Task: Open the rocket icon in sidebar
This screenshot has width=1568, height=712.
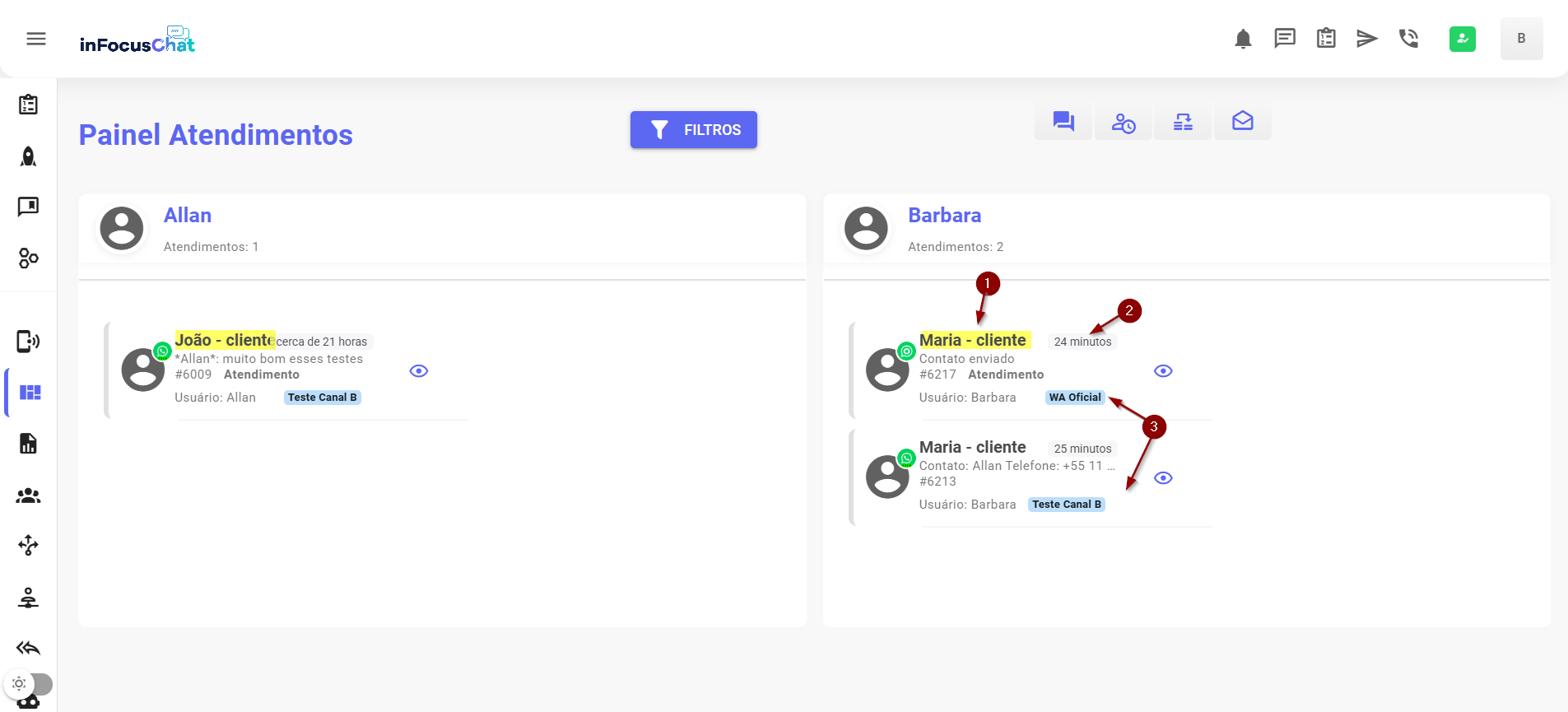Action: [x=29, y=156]
